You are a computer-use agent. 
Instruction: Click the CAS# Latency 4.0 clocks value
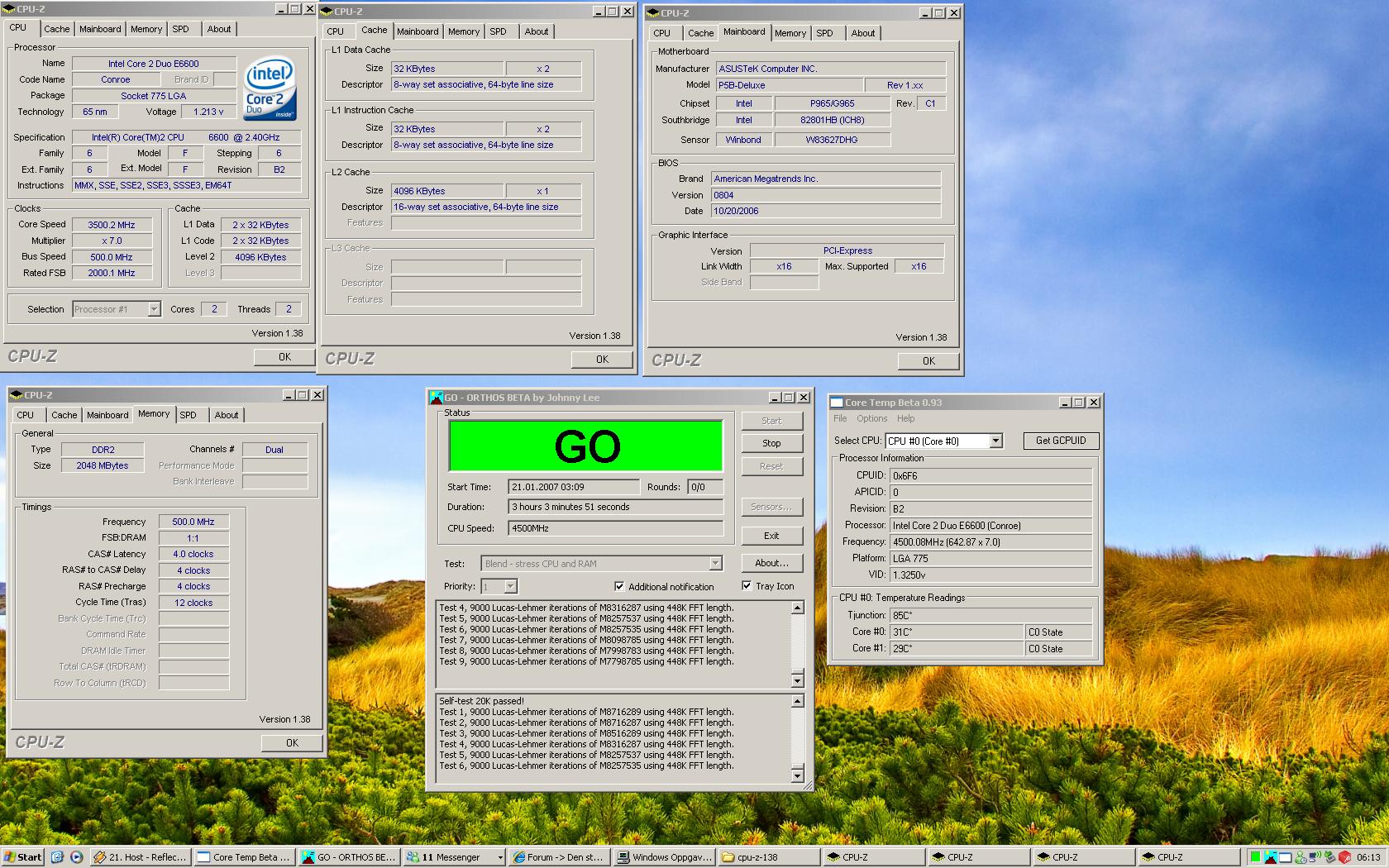pyautogui.click(x=193, y=554)
